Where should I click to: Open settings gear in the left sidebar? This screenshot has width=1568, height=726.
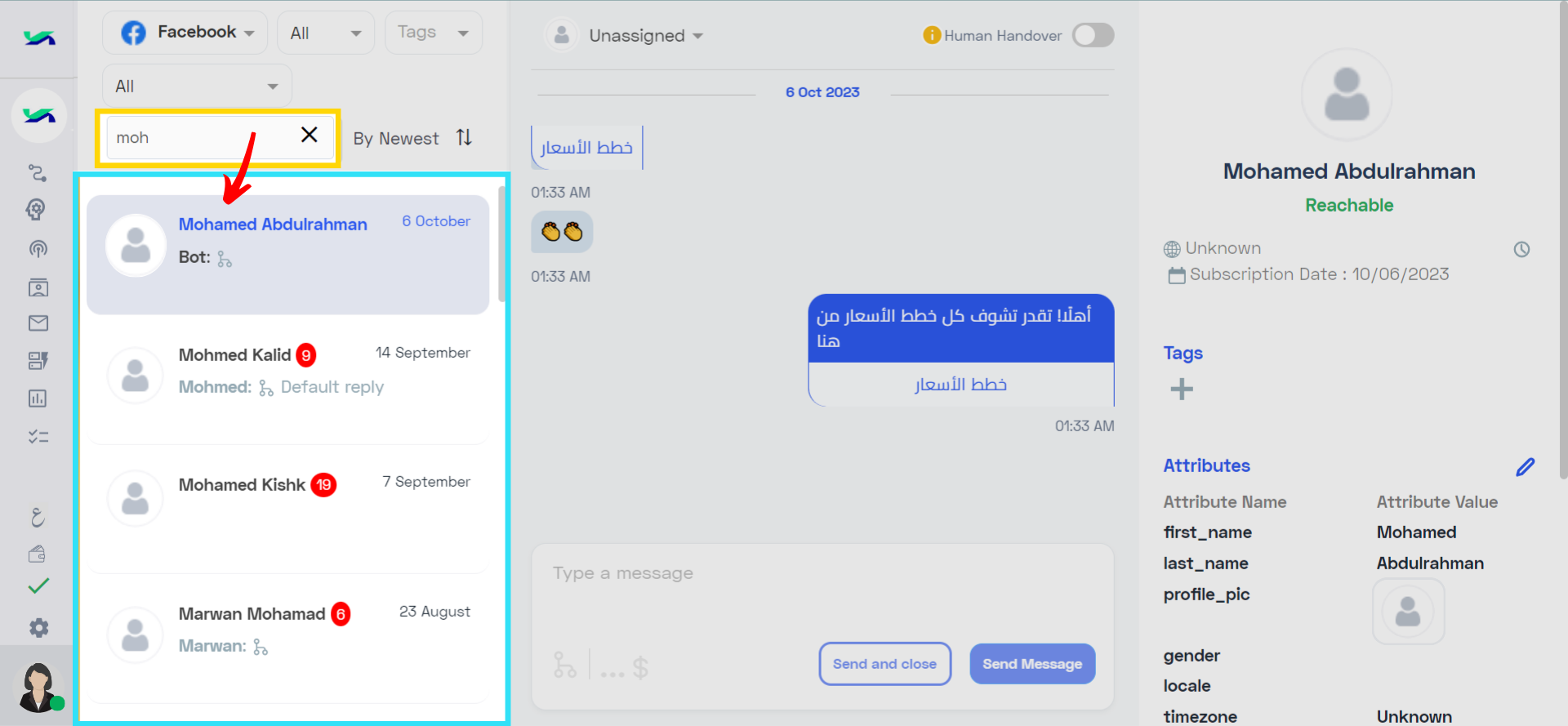tap(38, 627)
